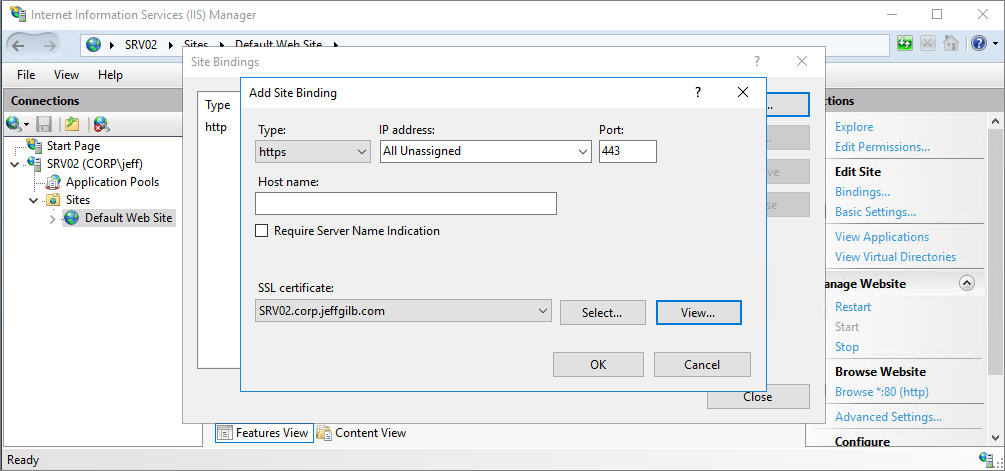Select Application Pools tree item

coord(112,182)
